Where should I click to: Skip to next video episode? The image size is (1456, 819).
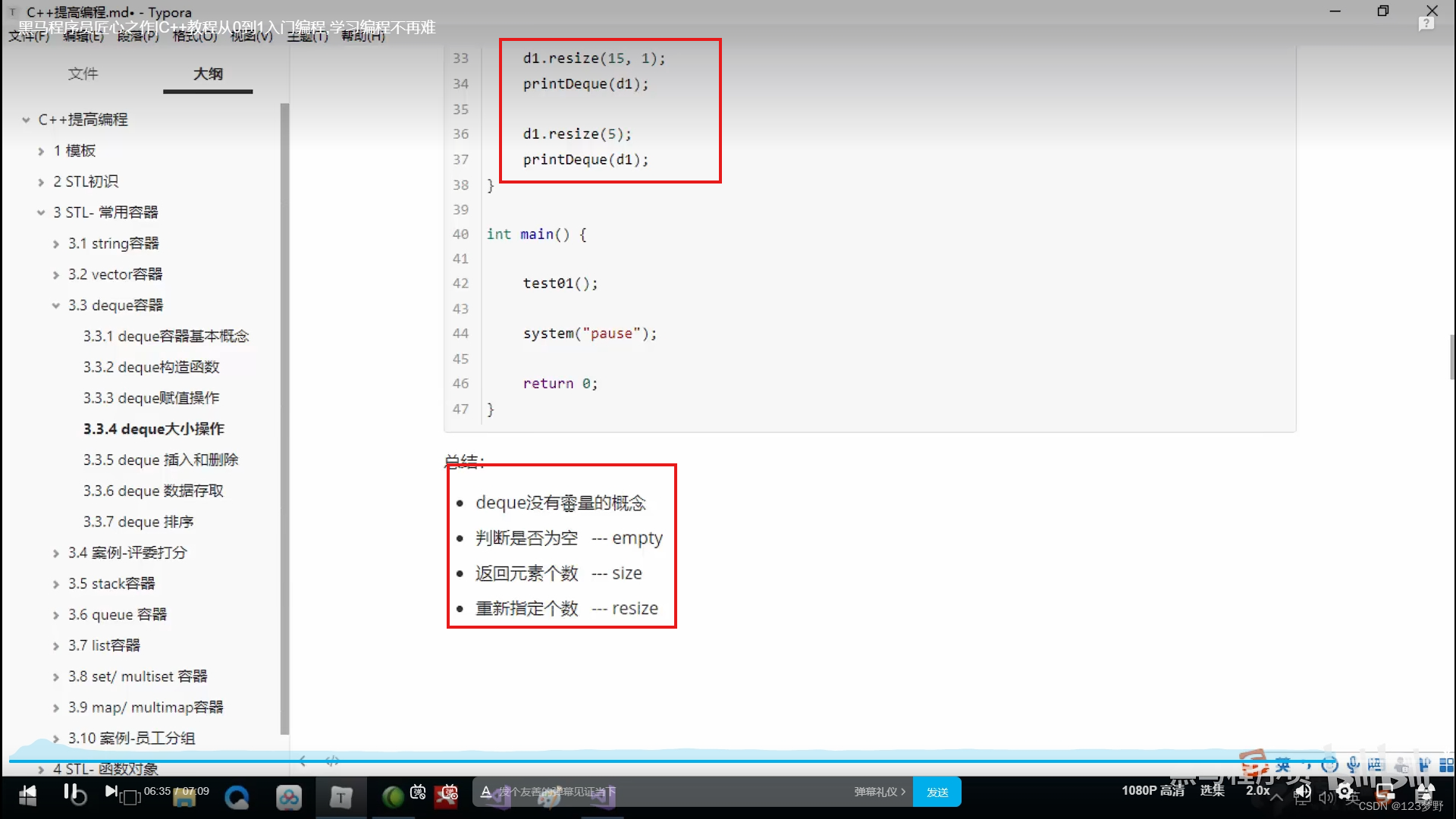click(111, 792)
